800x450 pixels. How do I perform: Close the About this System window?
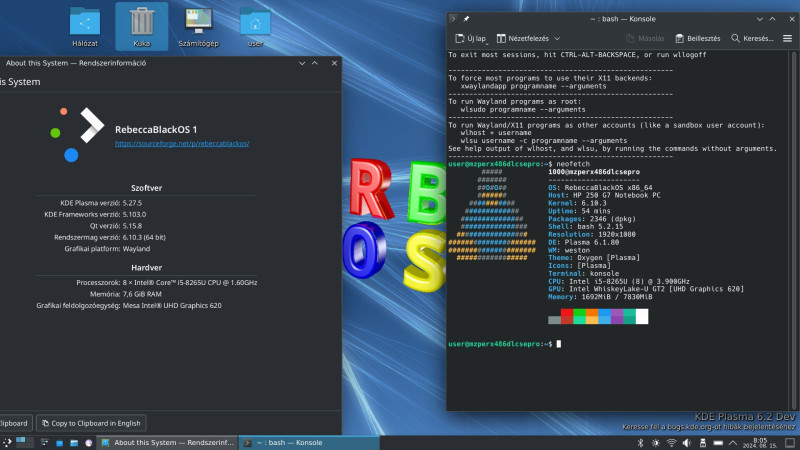pyautogui.click(x=334, y=63)
